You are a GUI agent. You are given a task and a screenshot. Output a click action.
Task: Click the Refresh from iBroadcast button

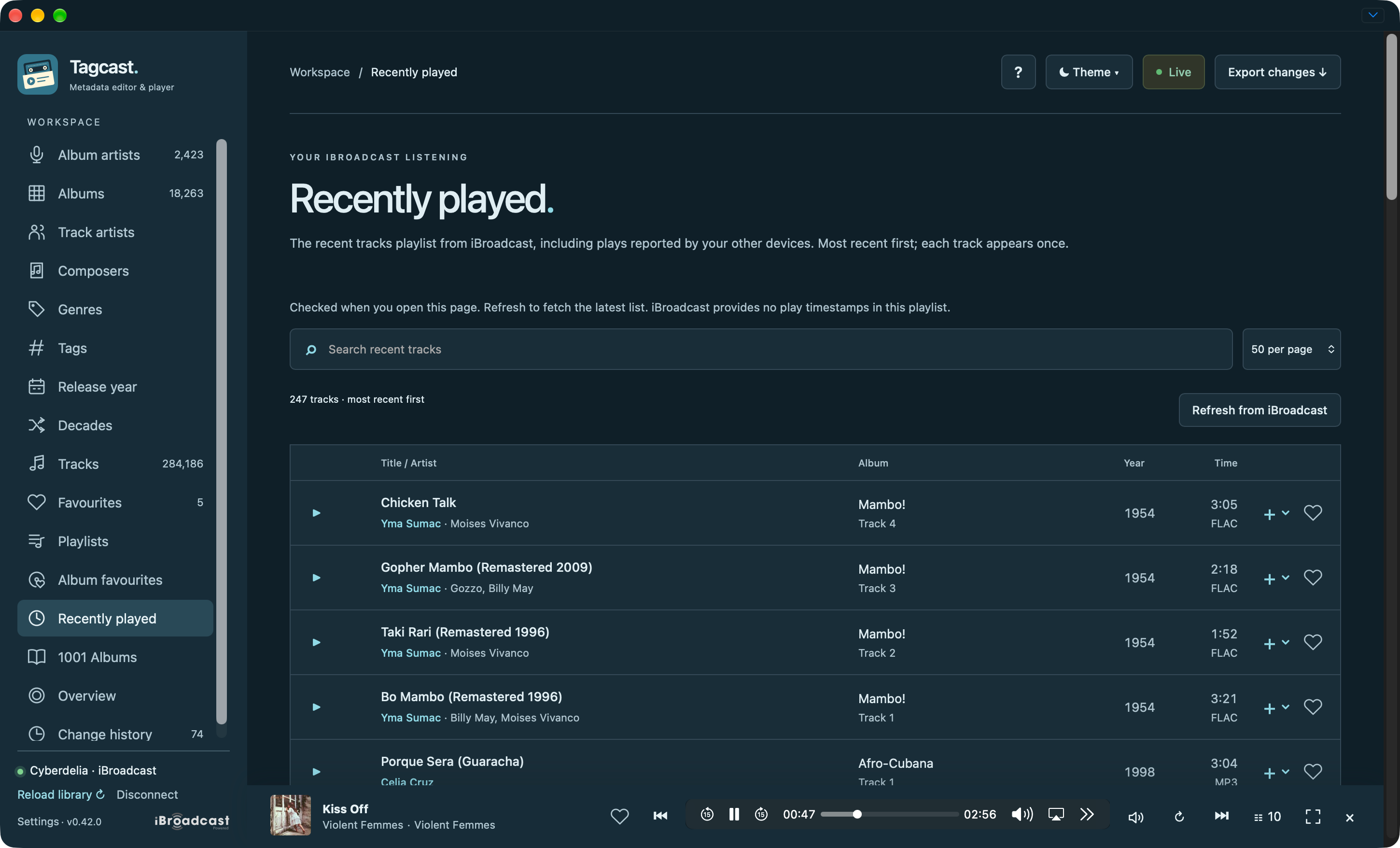(1259, 410)
